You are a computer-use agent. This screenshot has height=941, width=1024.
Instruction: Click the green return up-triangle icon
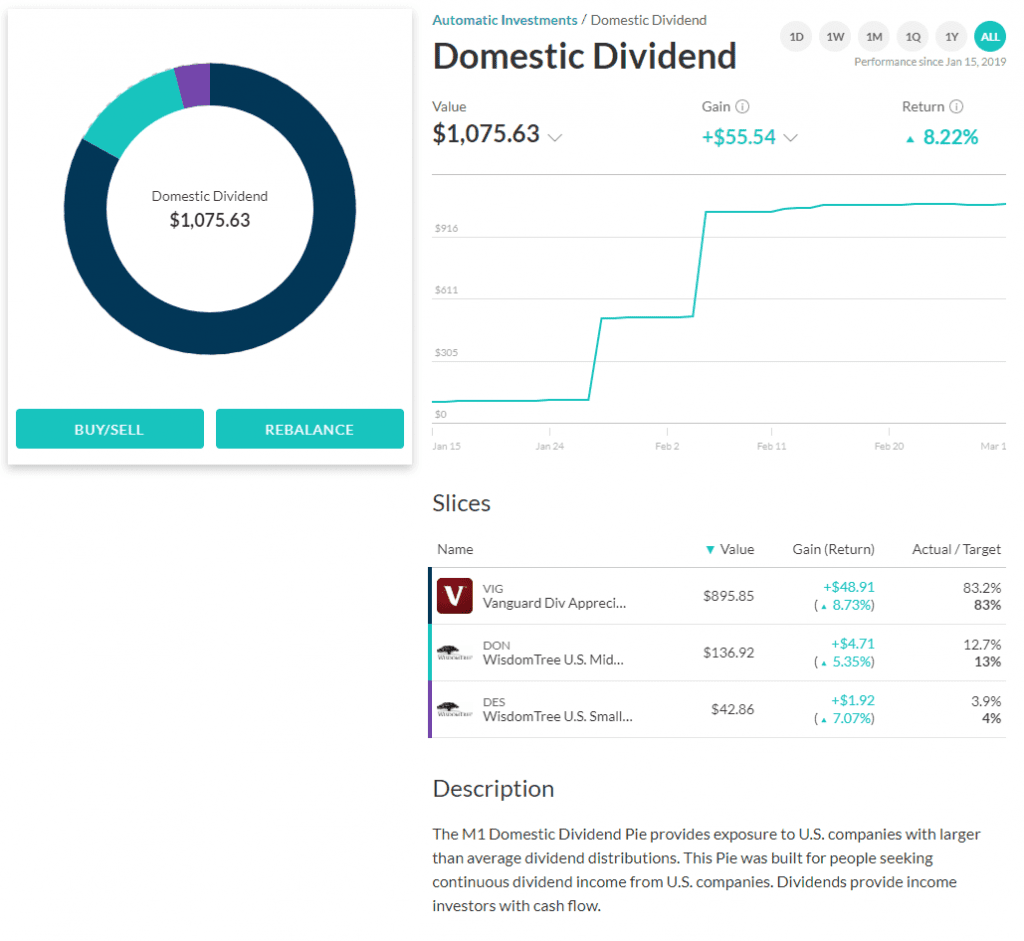[x=910, y=139]
